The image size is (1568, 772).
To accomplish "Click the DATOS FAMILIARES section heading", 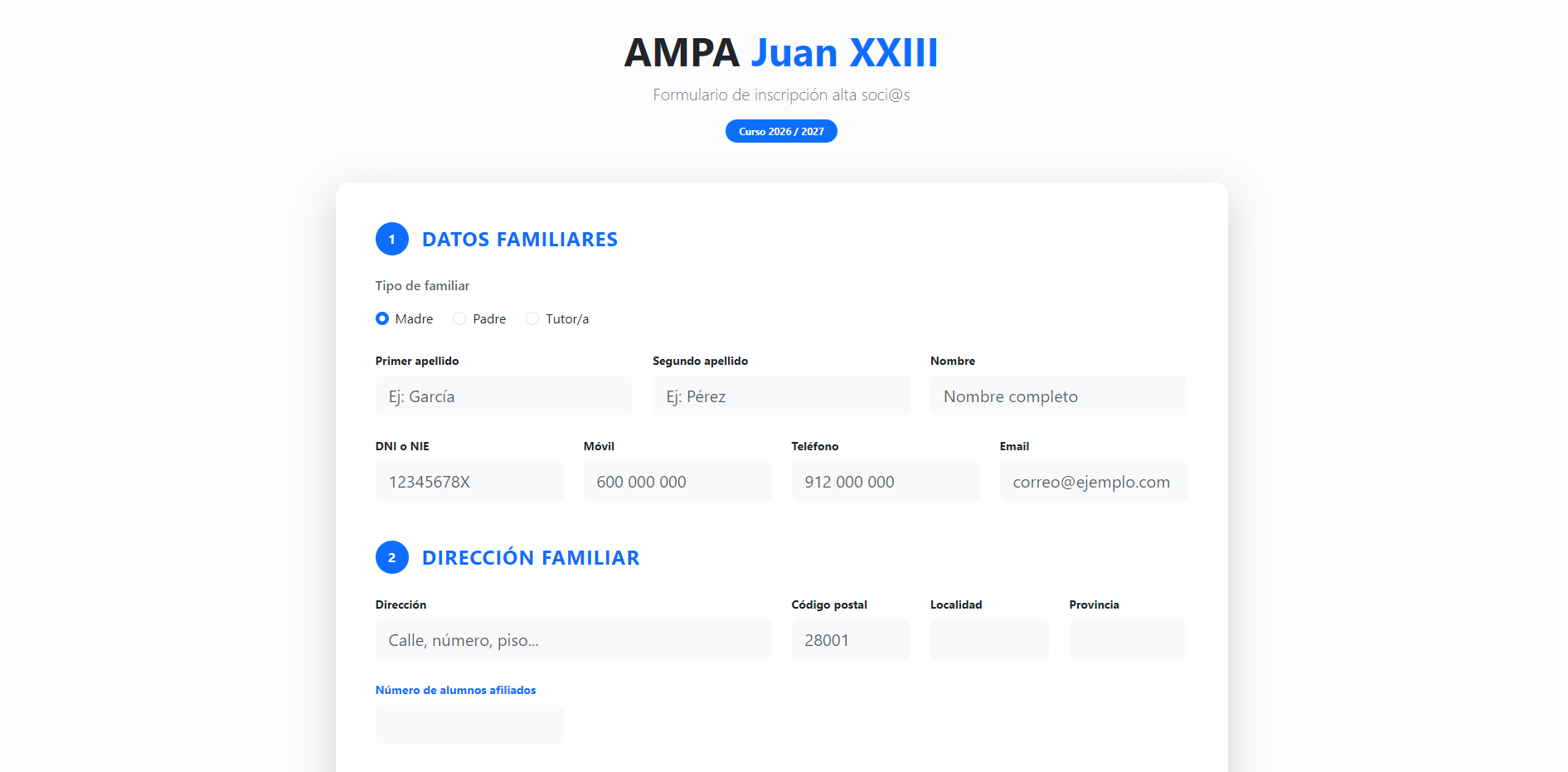I will click(520, 240).
